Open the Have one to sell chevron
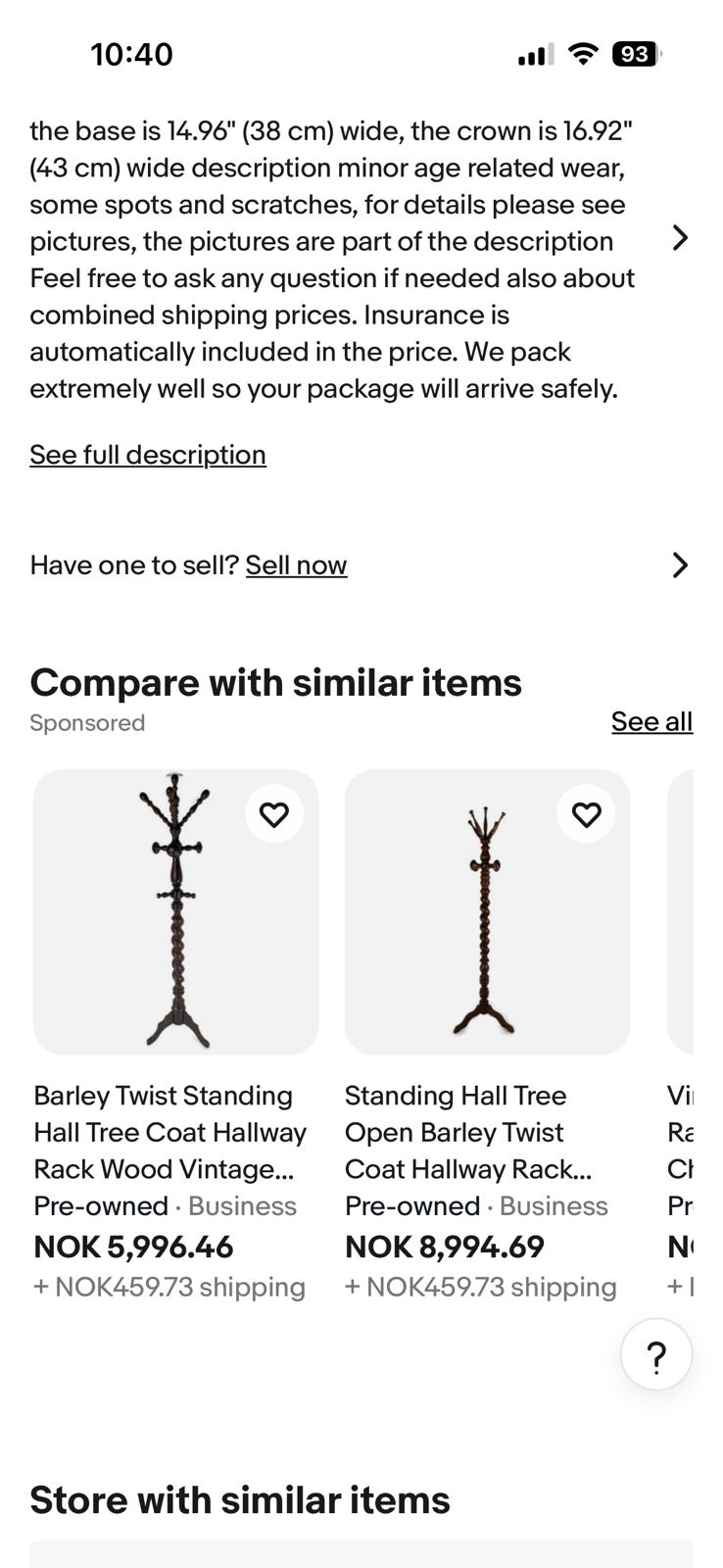Screen dimensions: 723x1568 pos(680,565)
